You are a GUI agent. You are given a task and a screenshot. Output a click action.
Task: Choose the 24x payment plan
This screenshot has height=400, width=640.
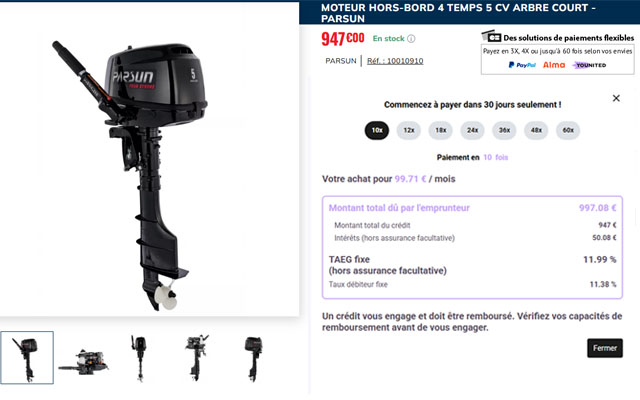tap(472, 130)
